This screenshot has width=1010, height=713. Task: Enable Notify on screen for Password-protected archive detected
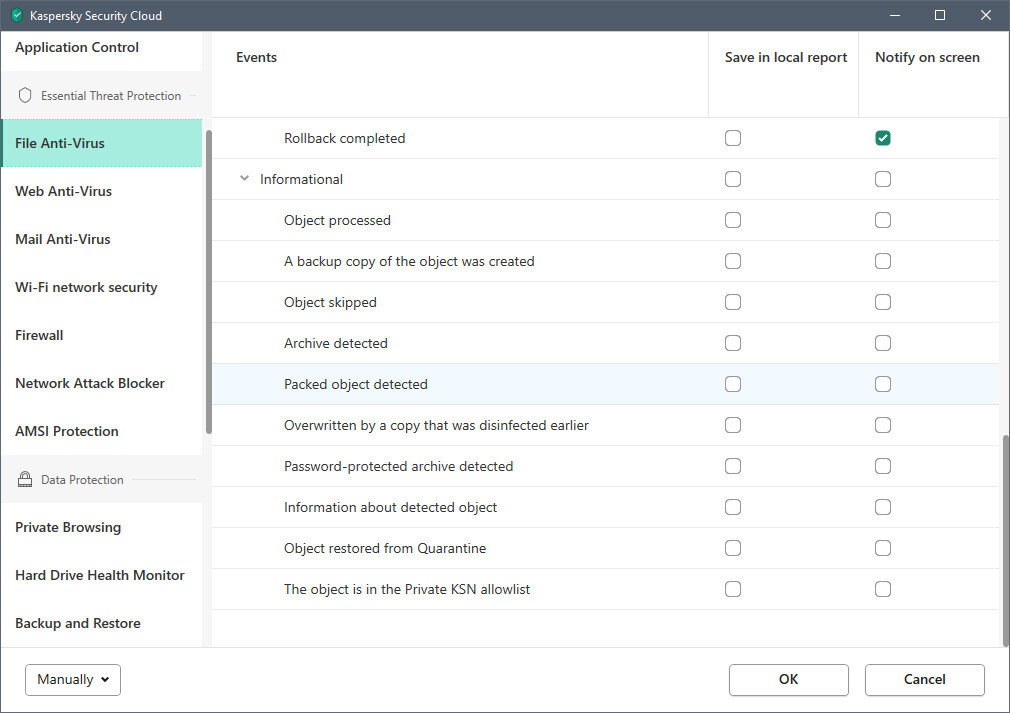883,466
